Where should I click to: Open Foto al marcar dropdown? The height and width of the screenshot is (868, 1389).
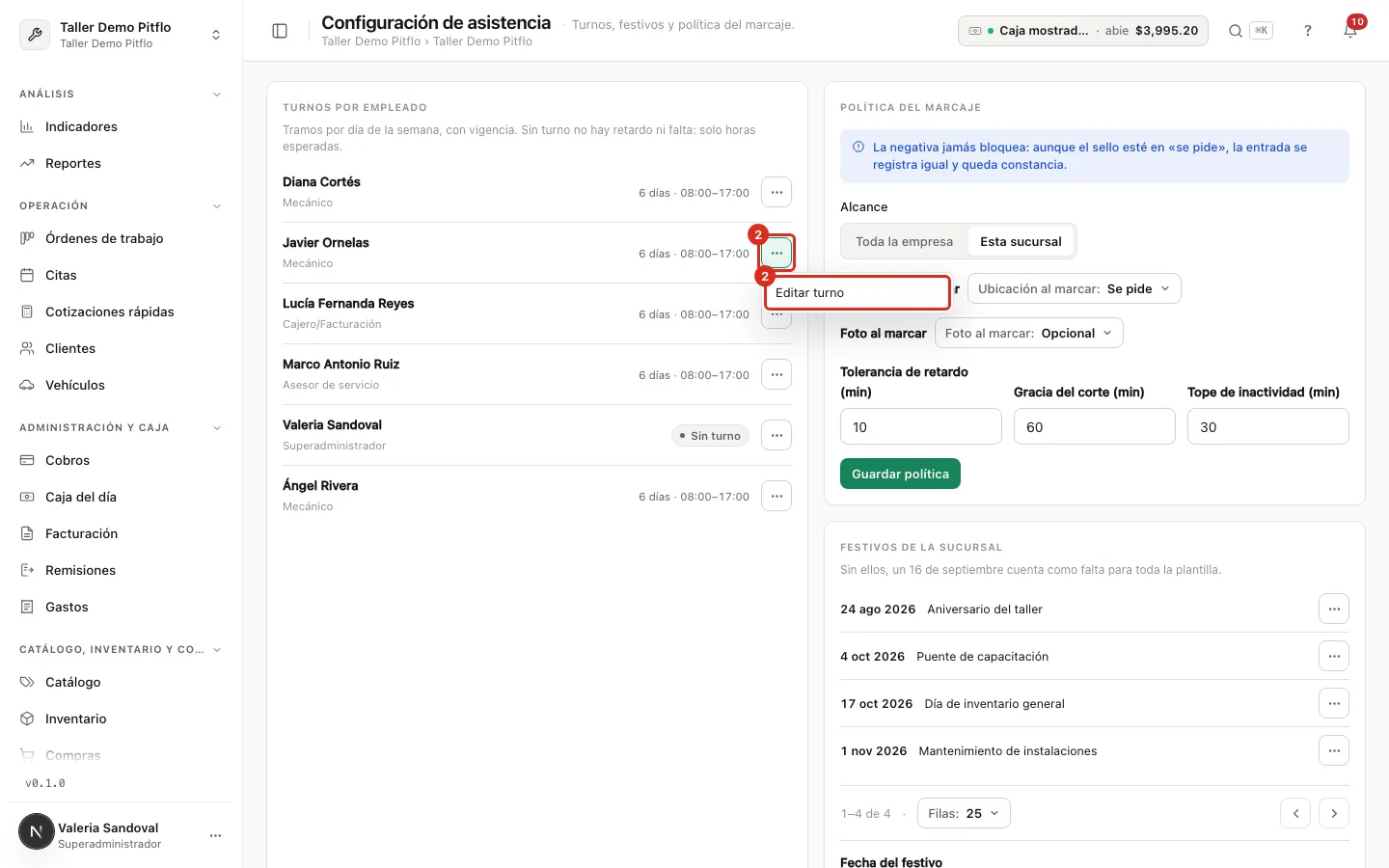(1029, 333)
